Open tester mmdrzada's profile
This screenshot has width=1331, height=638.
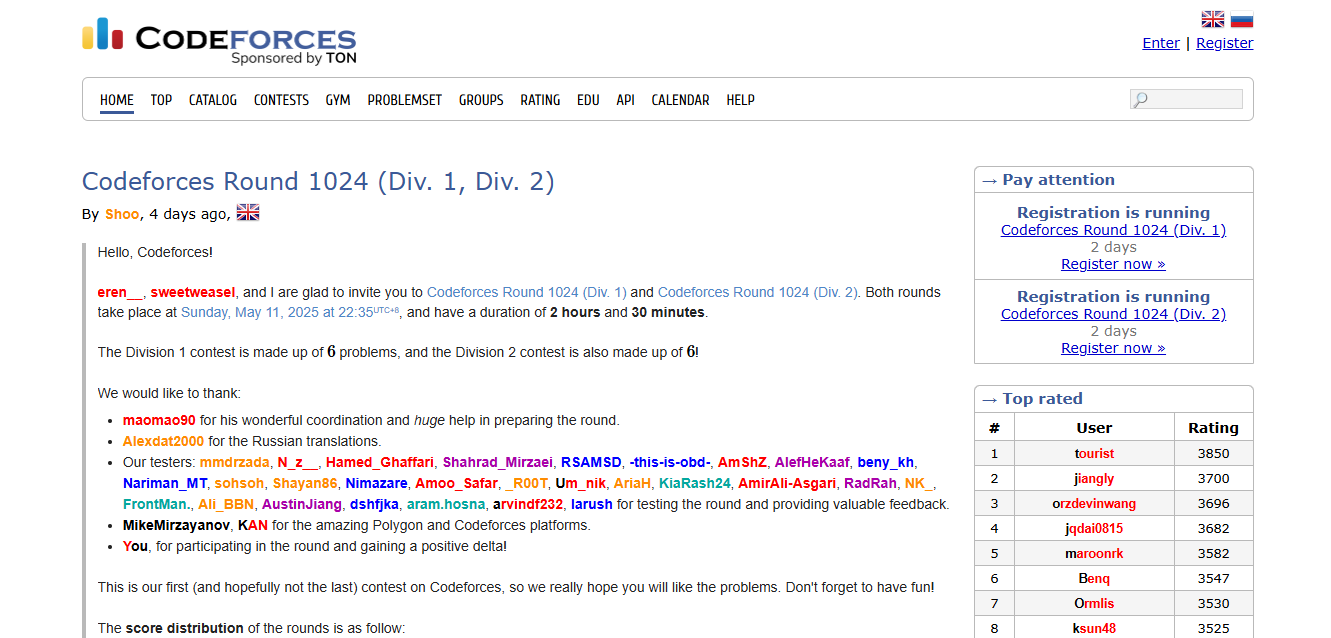(235, 462)
